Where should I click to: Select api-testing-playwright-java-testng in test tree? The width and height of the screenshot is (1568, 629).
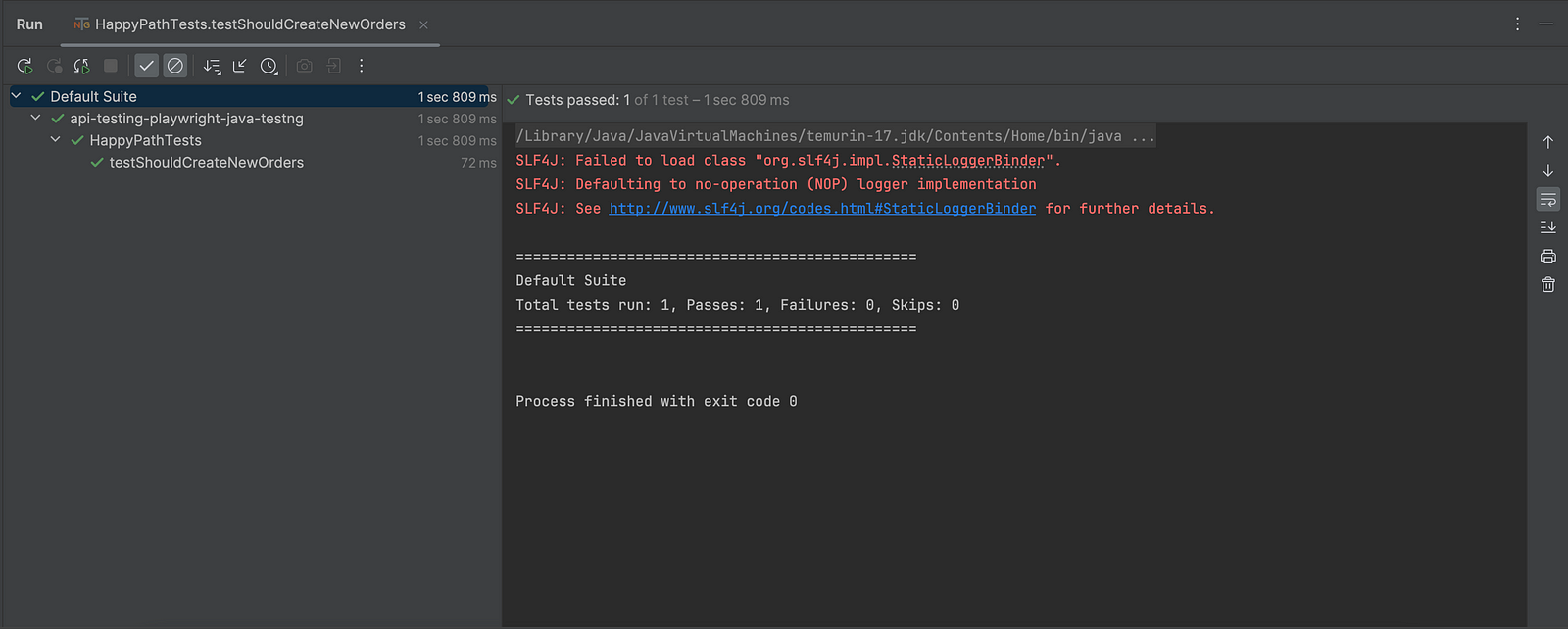[186, 119]
